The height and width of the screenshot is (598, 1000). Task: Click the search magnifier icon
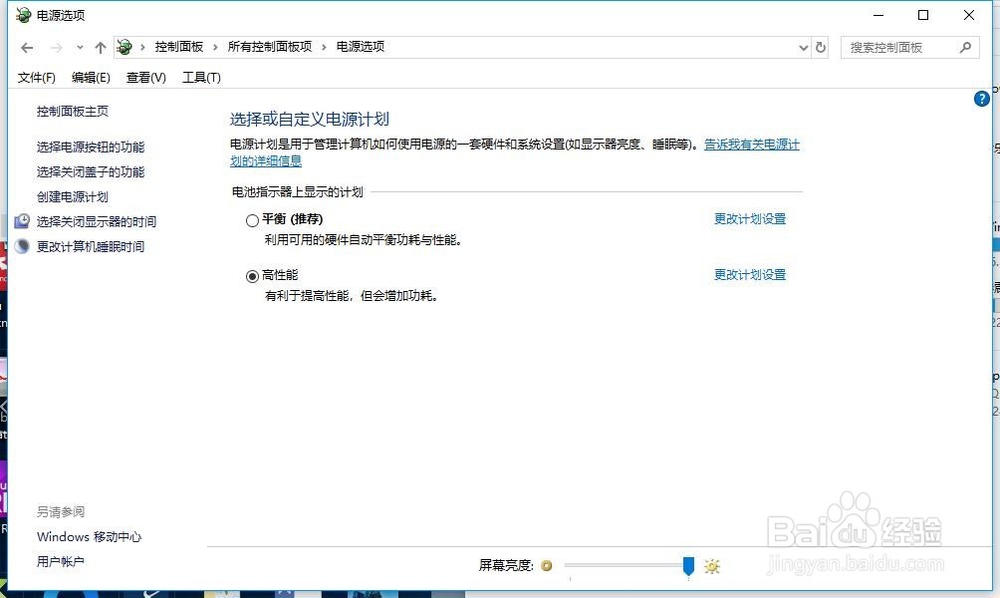click(963, 47)
